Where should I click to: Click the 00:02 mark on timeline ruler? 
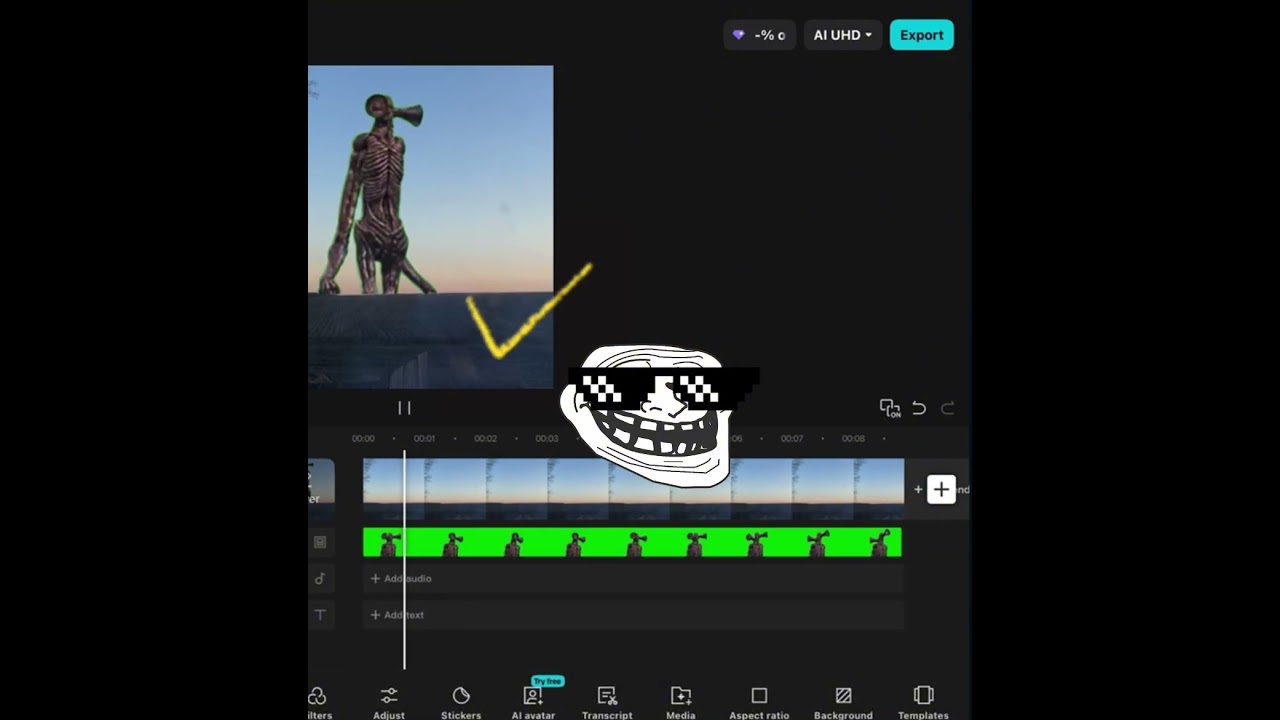click(485, 438)
